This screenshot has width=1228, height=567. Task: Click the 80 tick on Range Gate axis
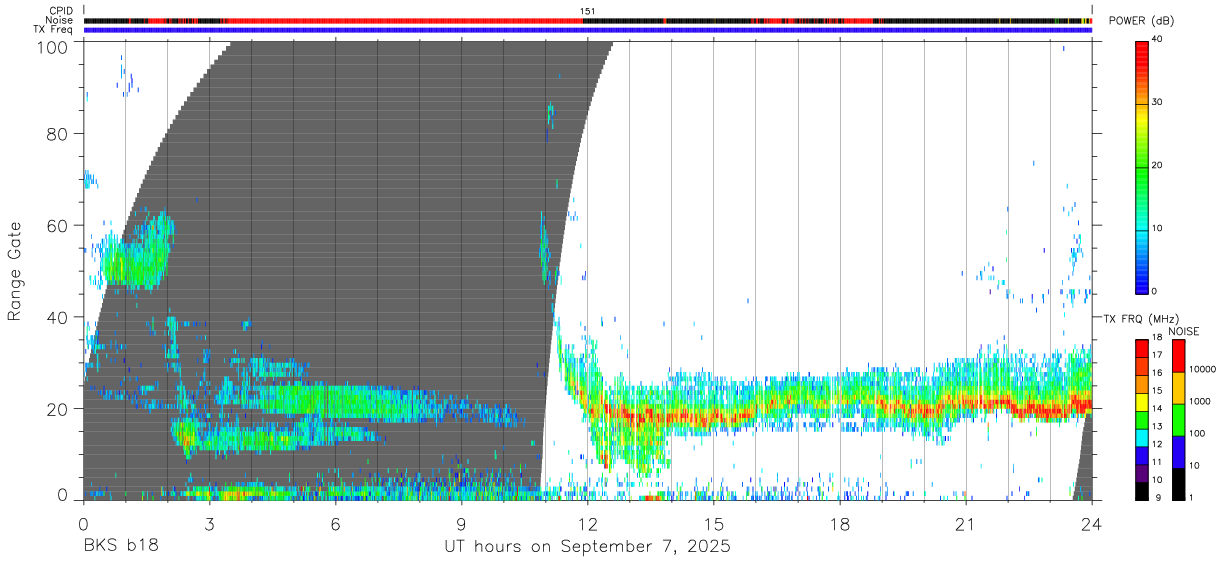pos(57,134)
